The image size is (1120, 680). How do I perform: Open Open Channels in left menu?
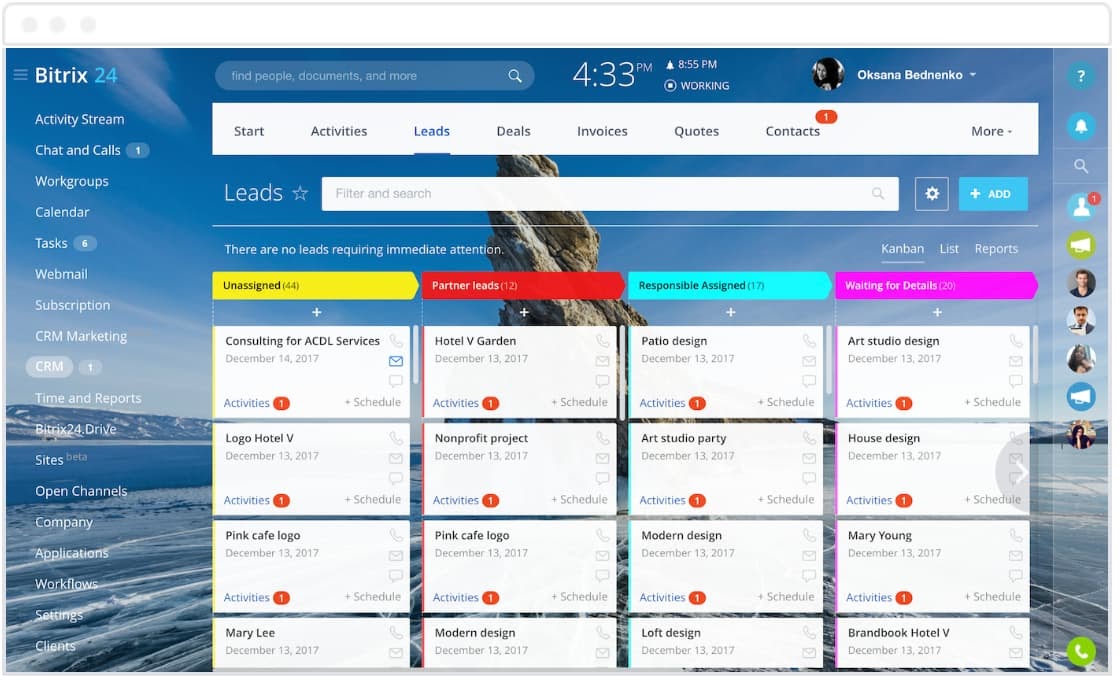click(81, 493)
